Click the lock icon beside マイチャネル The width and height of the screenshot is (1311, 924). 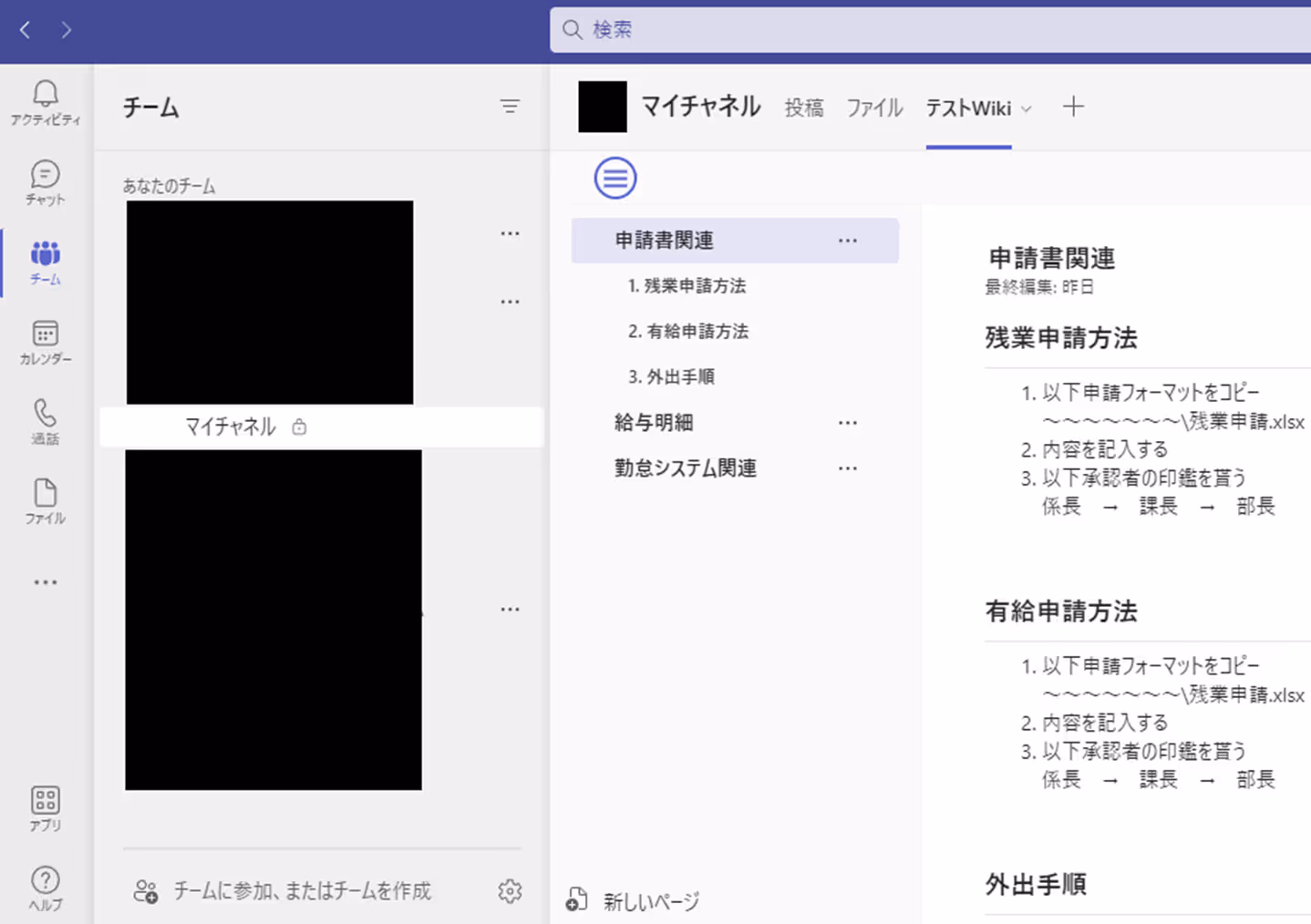(299, 426)
